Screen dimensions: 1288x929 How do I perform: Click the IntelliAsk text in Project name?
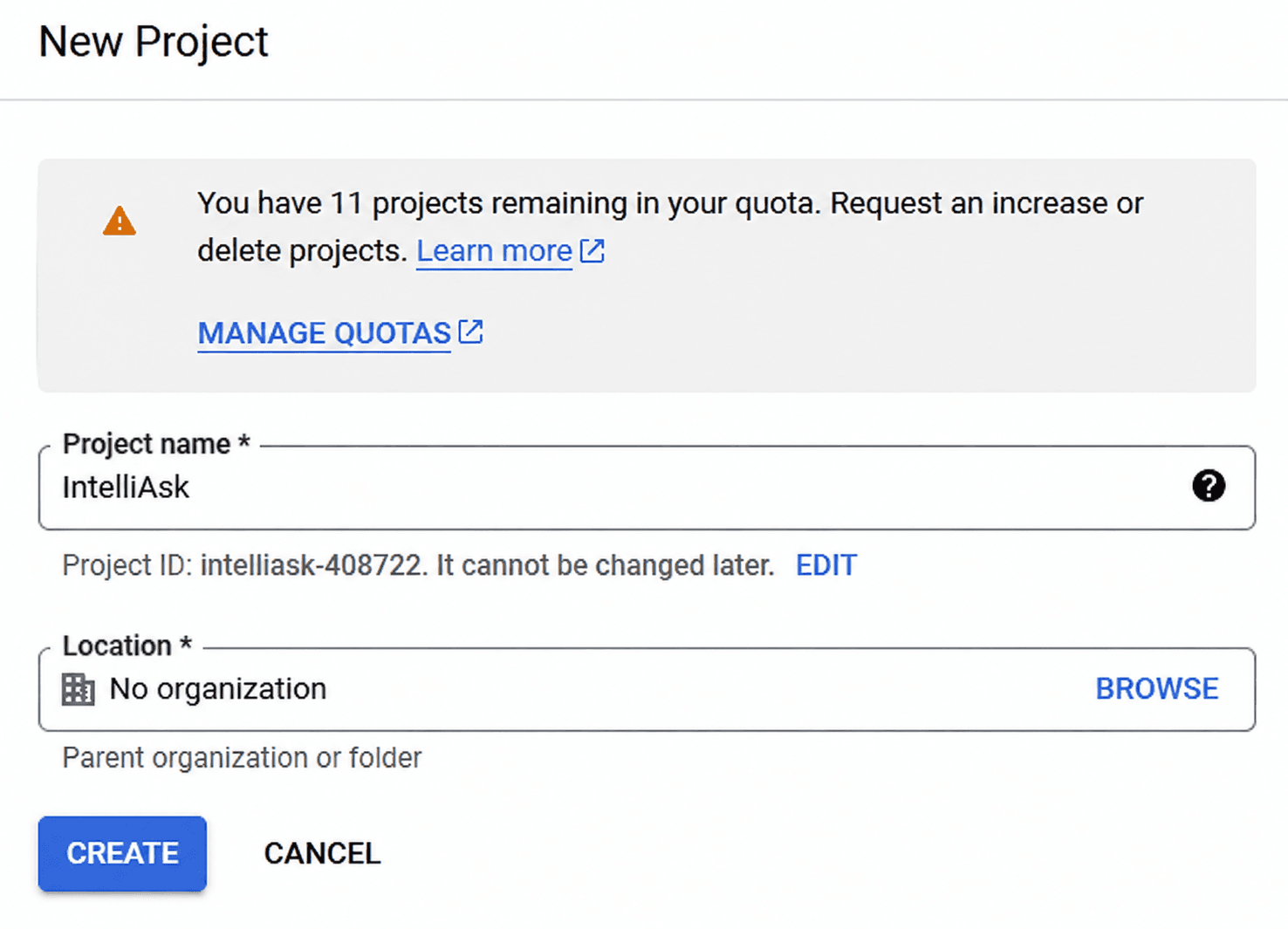click(126, 488)
